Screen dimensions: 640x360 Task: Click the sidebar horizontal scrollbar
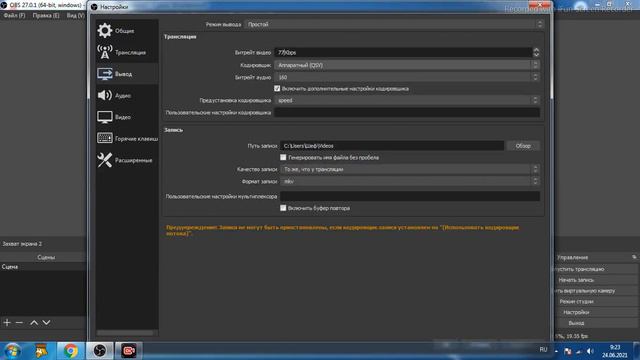click(x=125, y=333)
